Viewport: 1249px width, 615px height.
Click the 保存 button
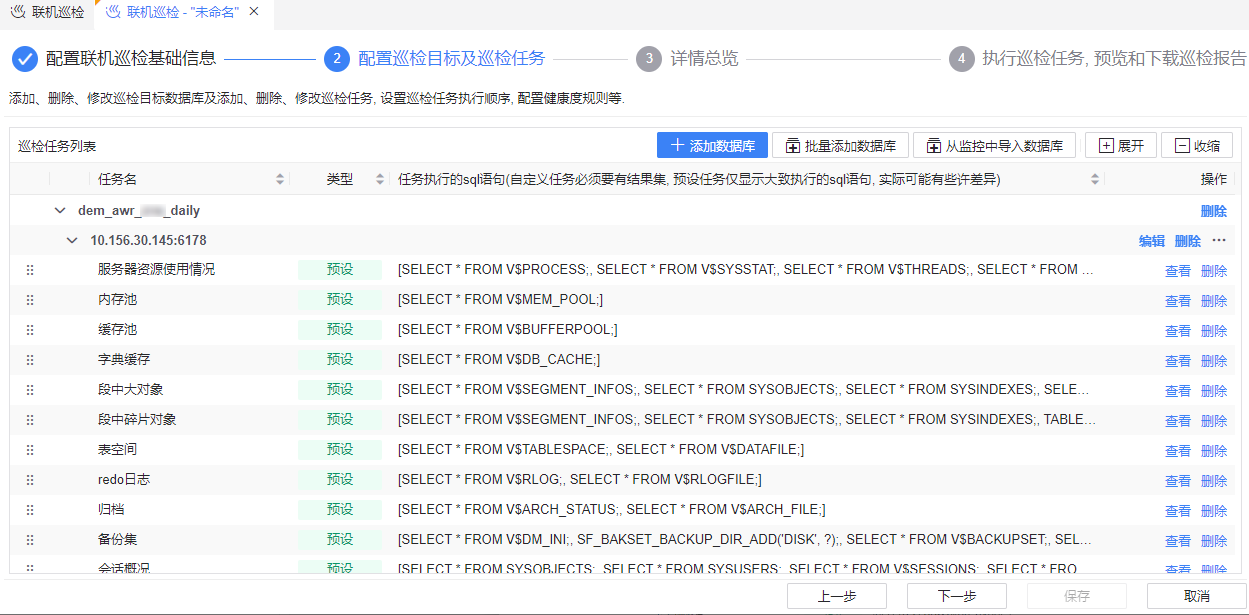point(1077,596)
